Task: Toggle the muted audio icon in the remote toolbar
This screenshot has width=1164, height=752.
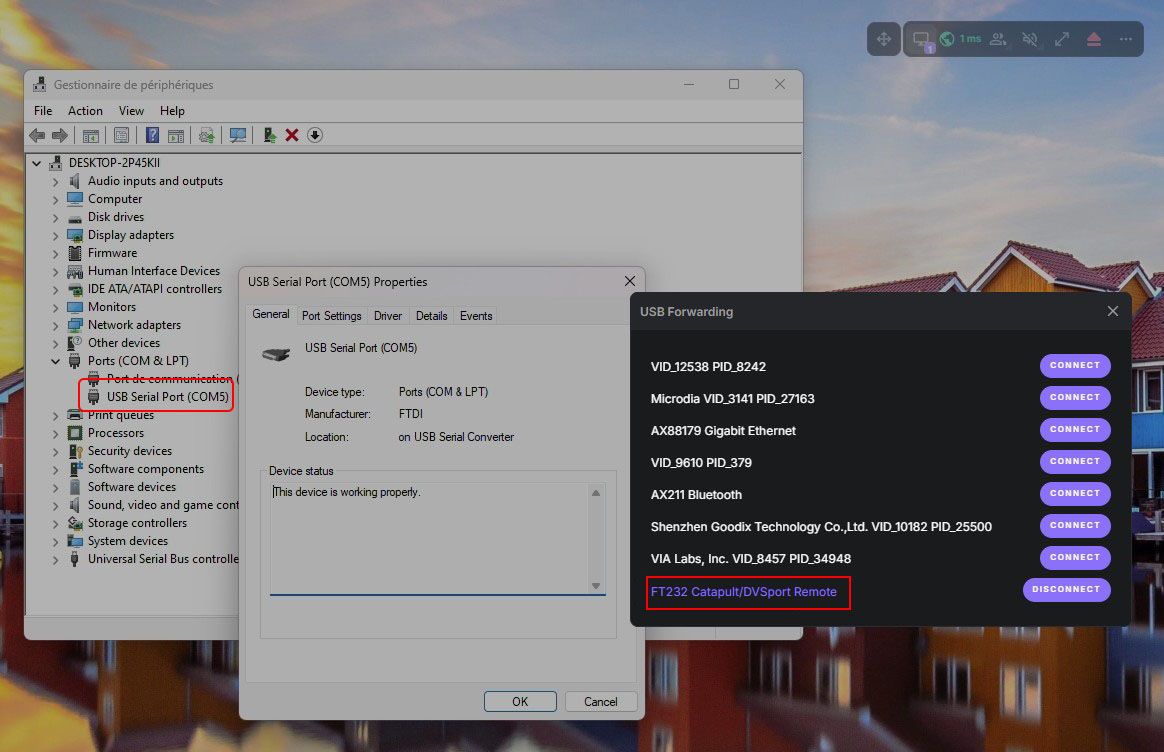Action: pos(1029,39)
